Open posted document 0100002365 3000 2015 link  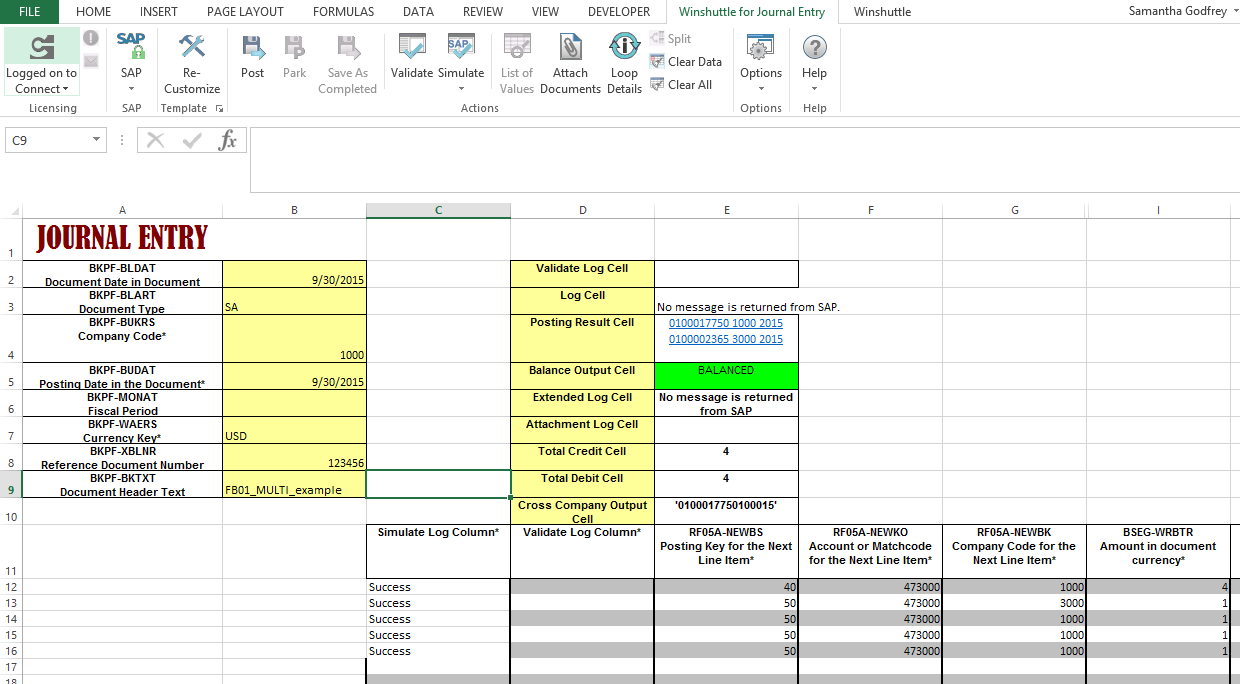[x=726, y=340]
